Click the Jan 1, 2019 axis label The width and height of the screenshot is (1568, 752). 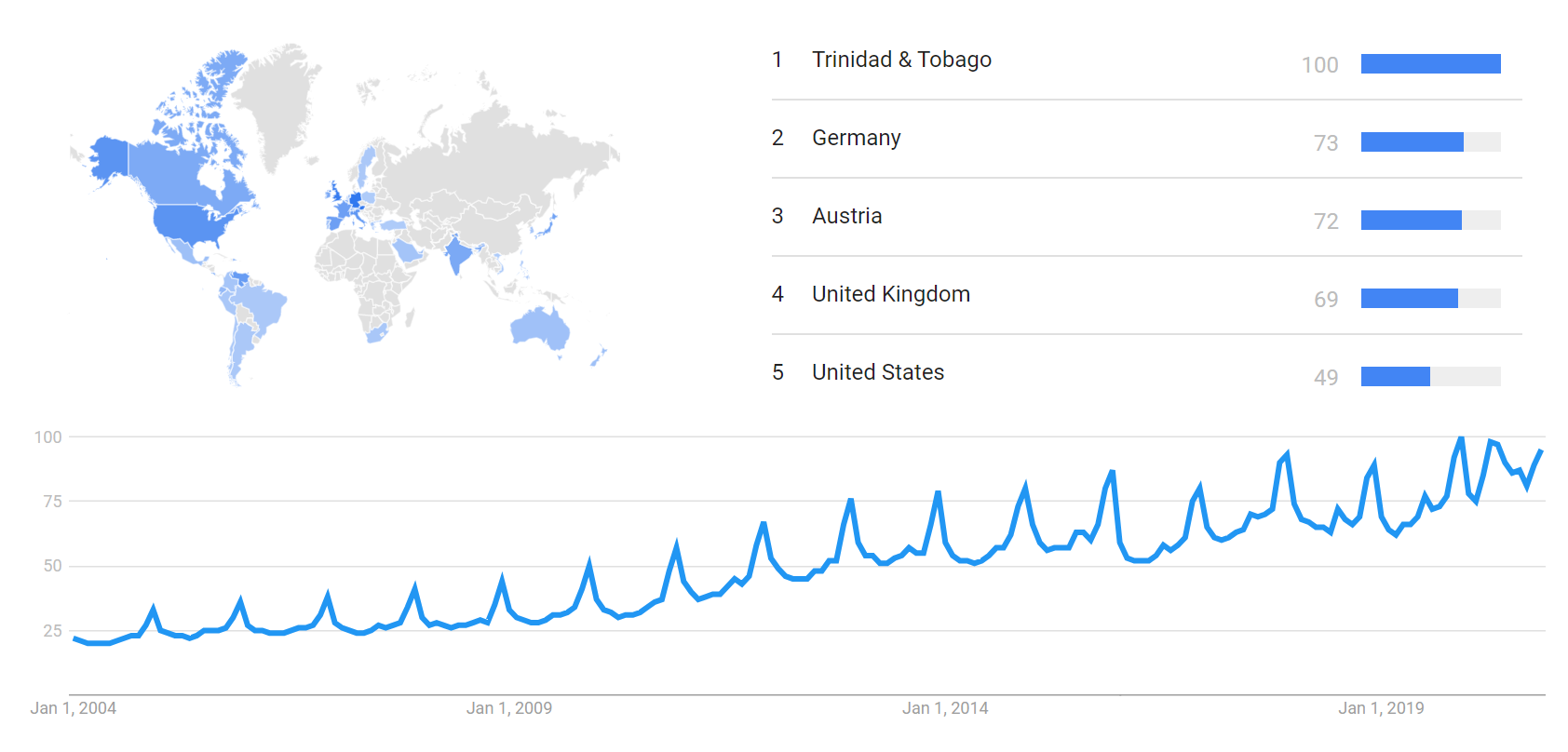click(x=1380, y=708)
